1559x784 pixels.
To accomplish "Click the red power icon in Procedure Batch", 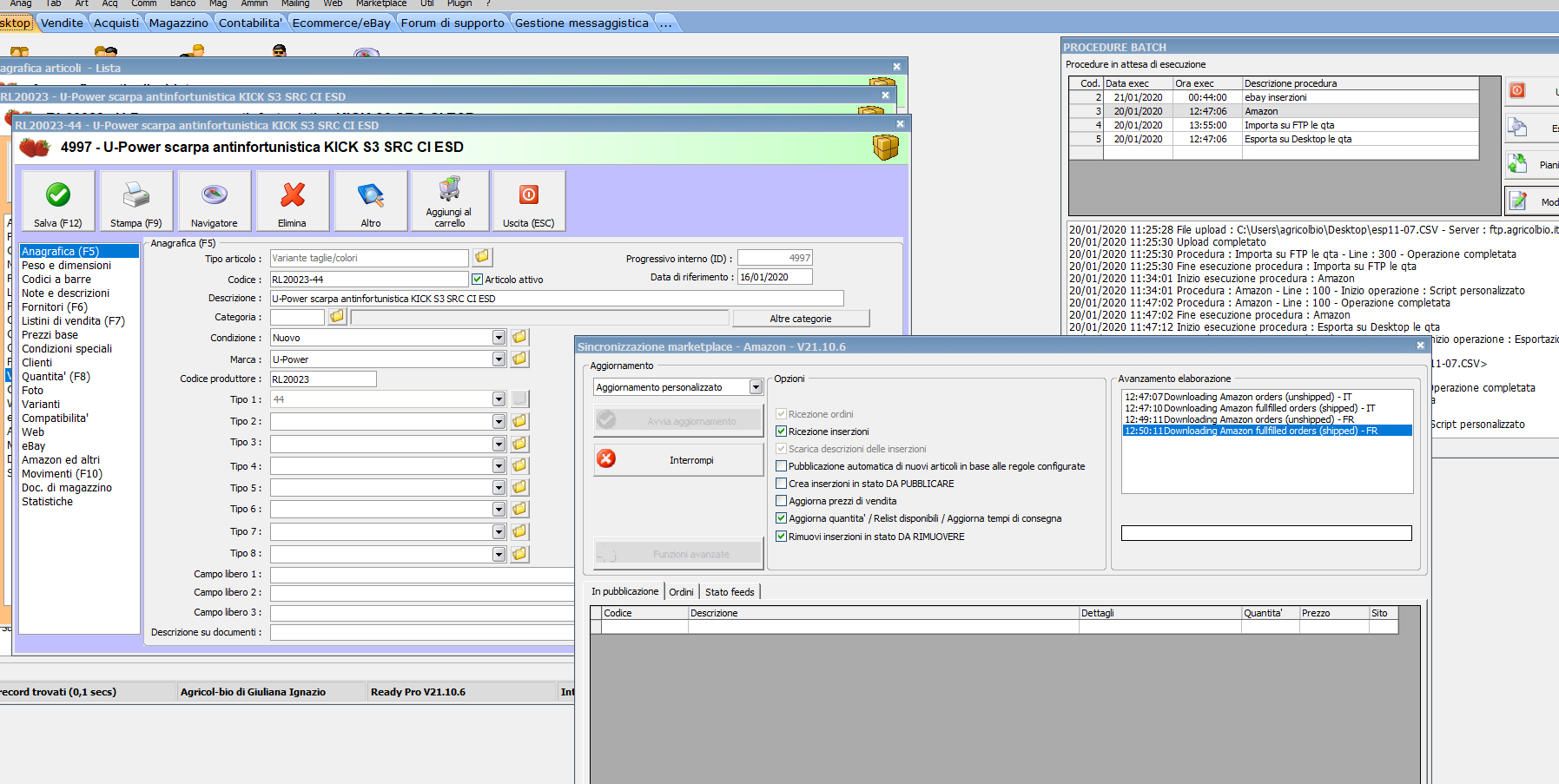I will point(1517,90).
